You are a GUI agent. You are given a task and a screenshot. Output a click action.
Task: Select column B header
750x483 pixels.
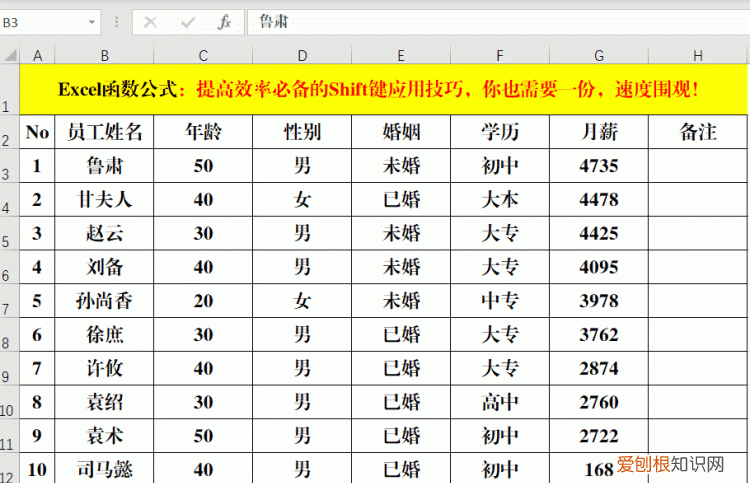[104, 55]
